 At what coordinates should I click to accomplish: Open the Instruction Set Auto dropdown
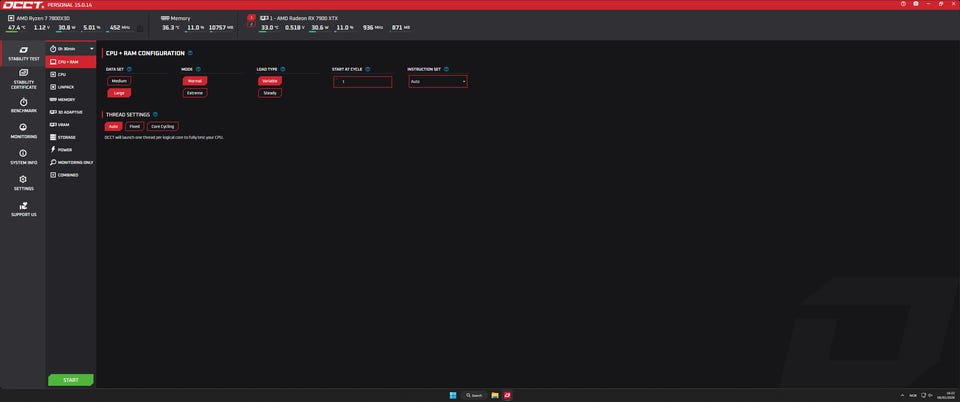(438, 81)
